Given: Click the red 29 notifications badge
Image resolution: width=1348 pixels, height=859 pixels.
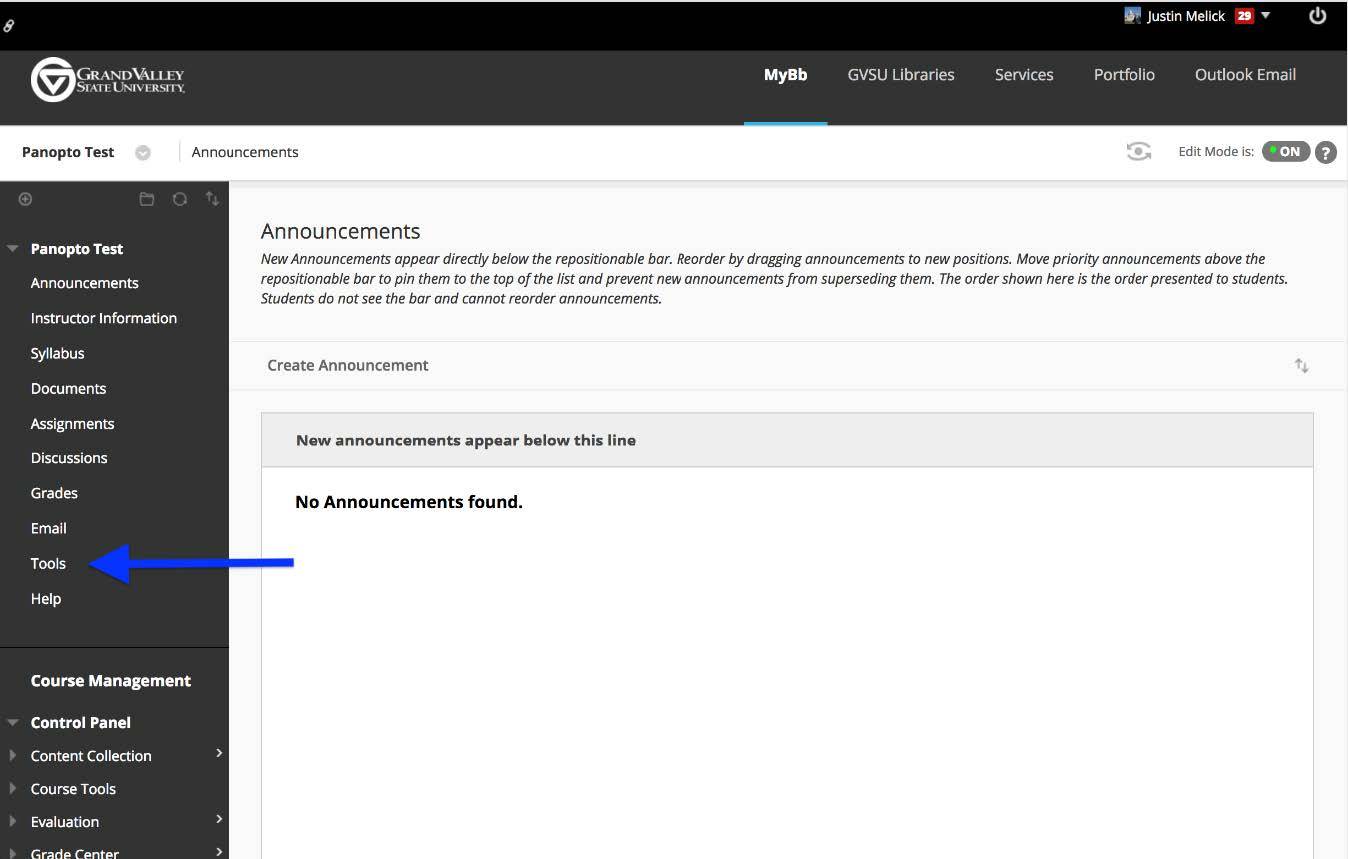Looking at the screenshot, I should pyautogui.click(x=1243, y=16).
